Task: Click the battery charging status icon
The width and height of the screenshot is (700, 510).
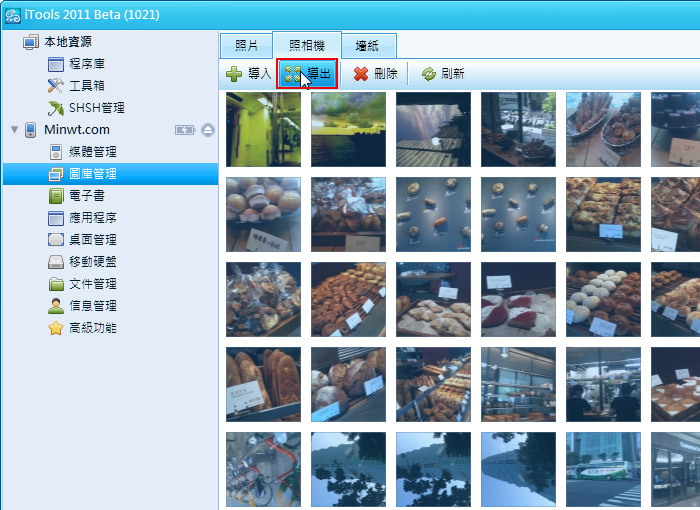Action: [185, 130]
